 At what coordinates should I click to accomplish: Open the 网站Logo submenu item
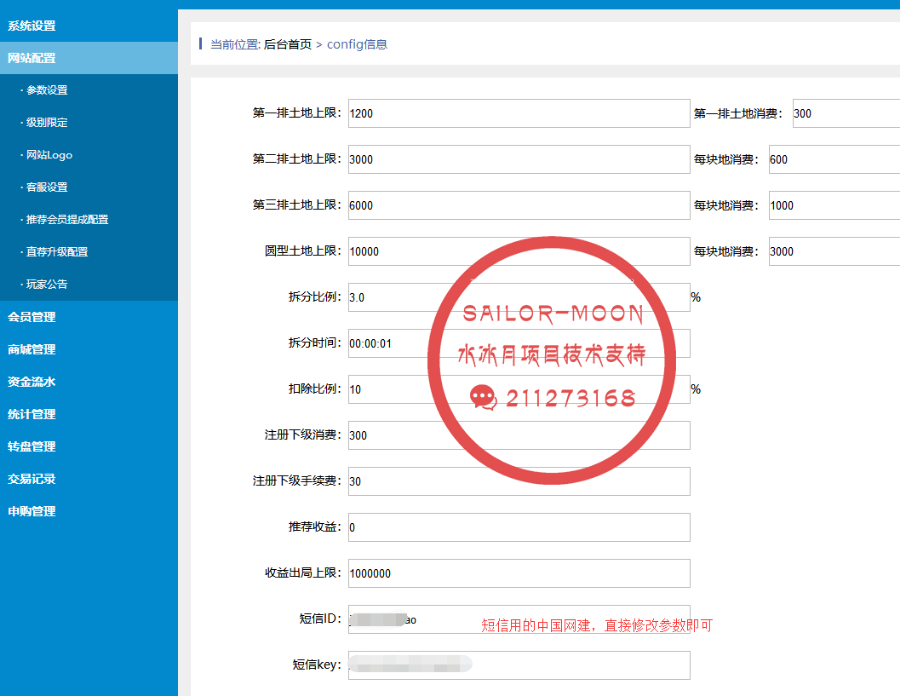coord(49,155)
